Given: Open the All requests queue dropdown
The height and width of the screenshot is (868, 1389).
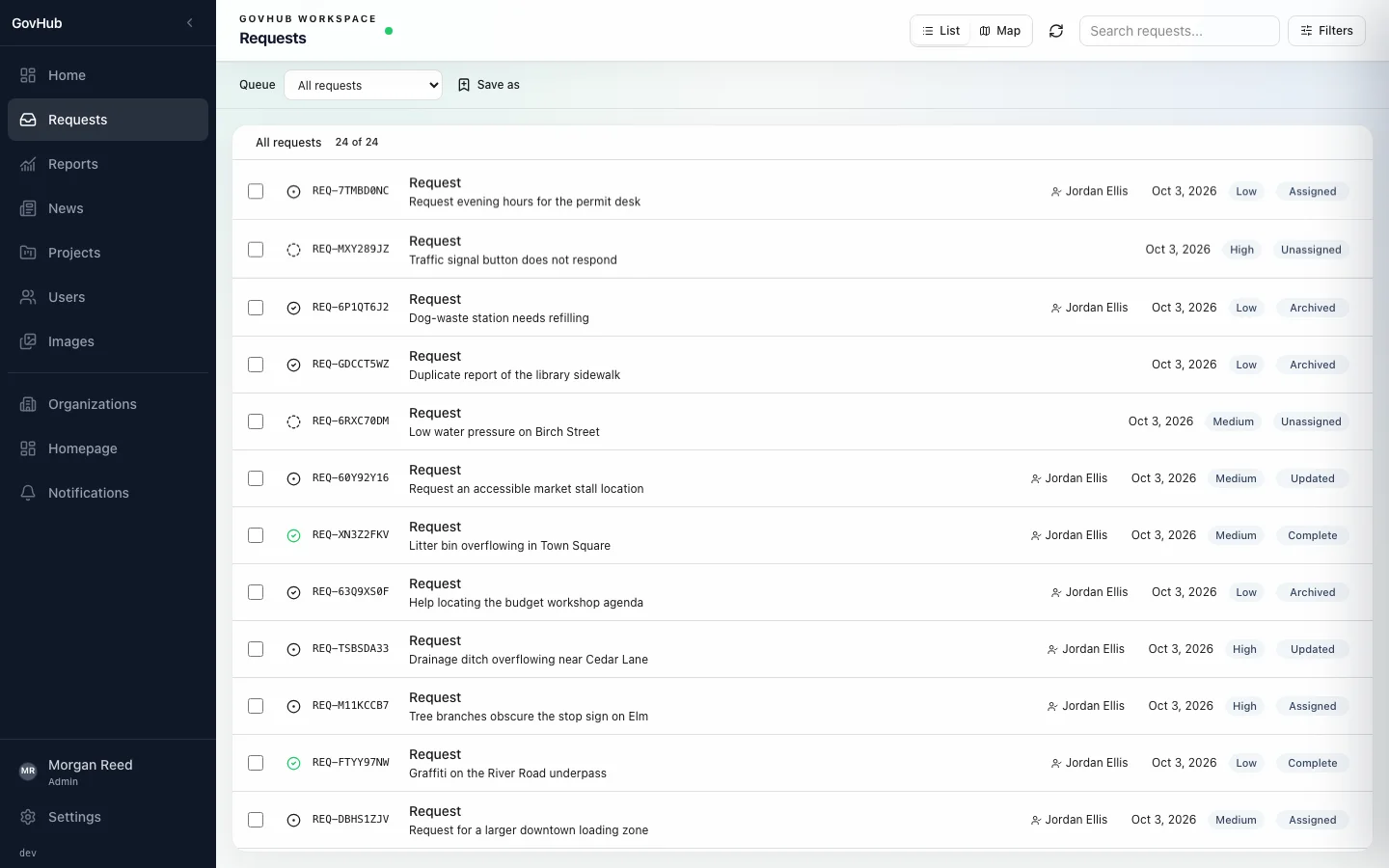Looking at the screenshot, I should click(x=363, y=85).
